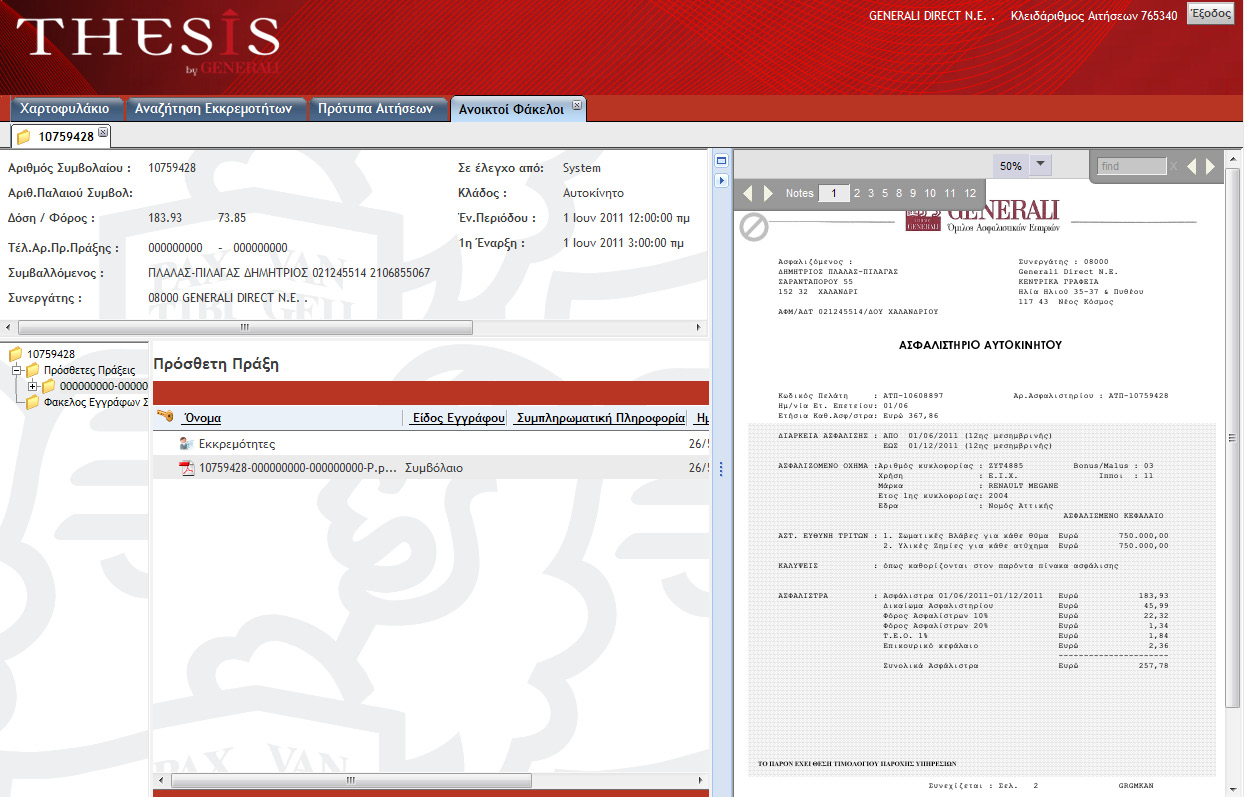Viewport: 1245px width, 797px height.
Task: Click the 50% zoom value
Action: [1010, 166]
